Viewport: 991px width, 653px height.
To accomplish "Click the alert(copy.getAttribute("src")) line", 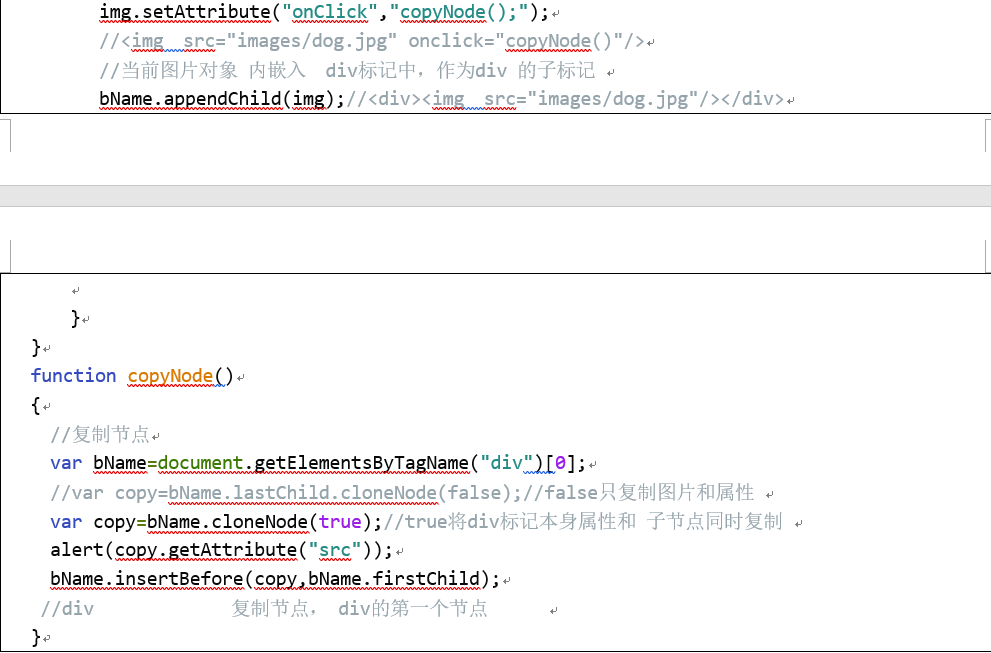I will (x=221, y=550).
